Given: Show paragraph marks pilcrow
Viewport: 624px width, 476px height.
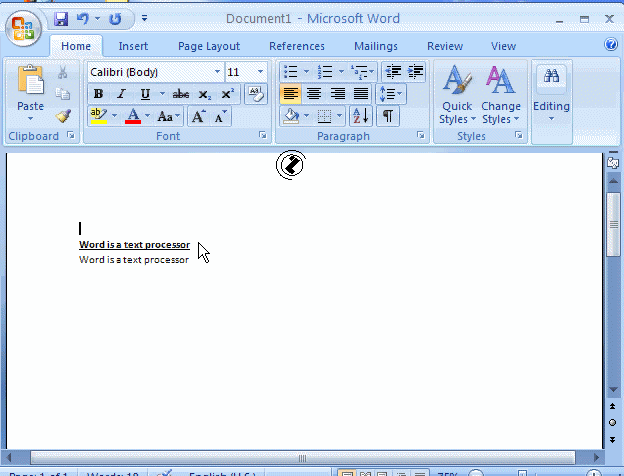Looking at the screenshot, I should click(x=388, y=117).
